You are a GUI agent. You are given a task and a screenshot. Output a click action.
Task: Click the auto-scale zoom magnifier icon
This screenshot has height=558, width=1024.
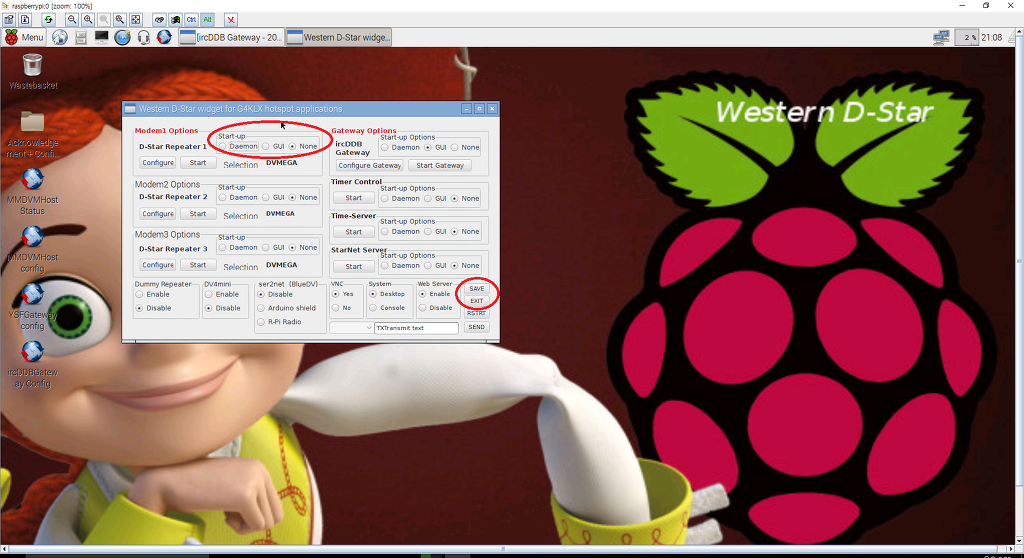pyautogui.click(x=120, y=20)
